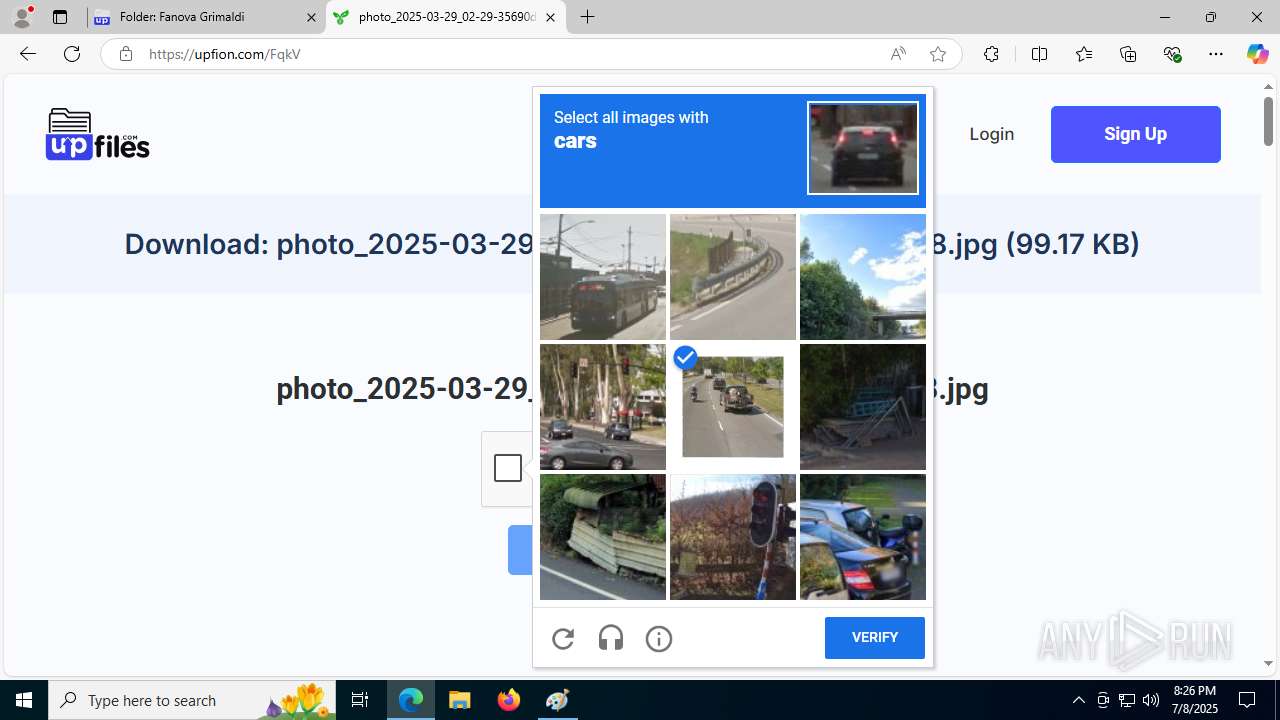This screenshot has width=1280, height=720.
Task: Open Browser essentials icon
Action: [x=1172, y=54]
